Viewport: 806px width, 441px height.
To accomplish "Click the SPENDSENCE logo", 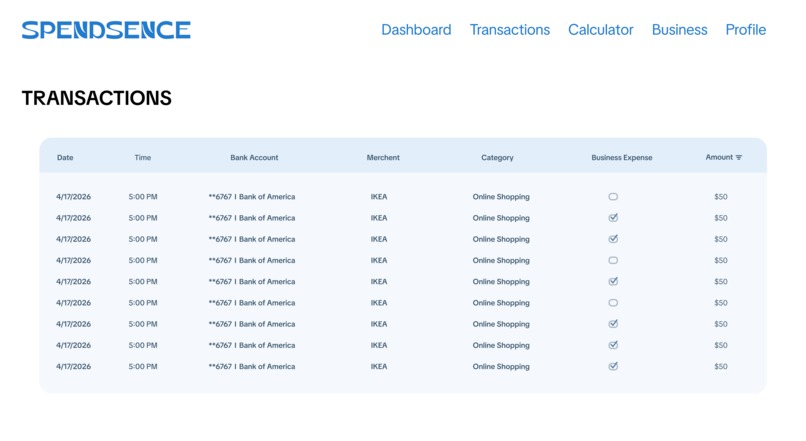I will coord(106,30).
